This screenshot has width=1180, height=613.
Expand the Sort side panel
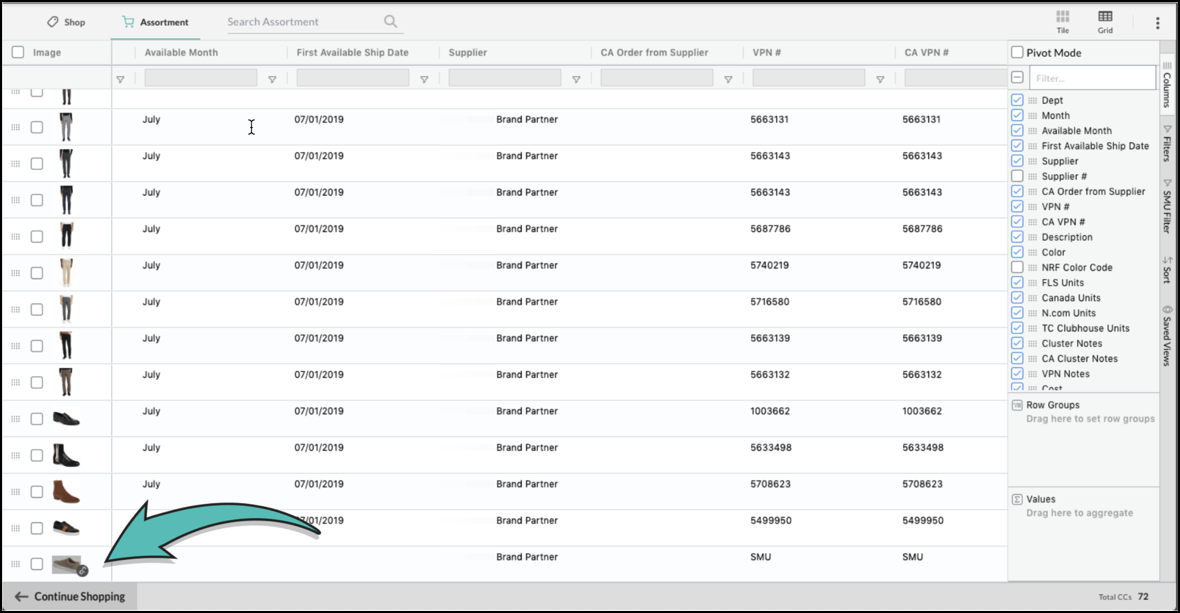click(x=1167, y=270)
